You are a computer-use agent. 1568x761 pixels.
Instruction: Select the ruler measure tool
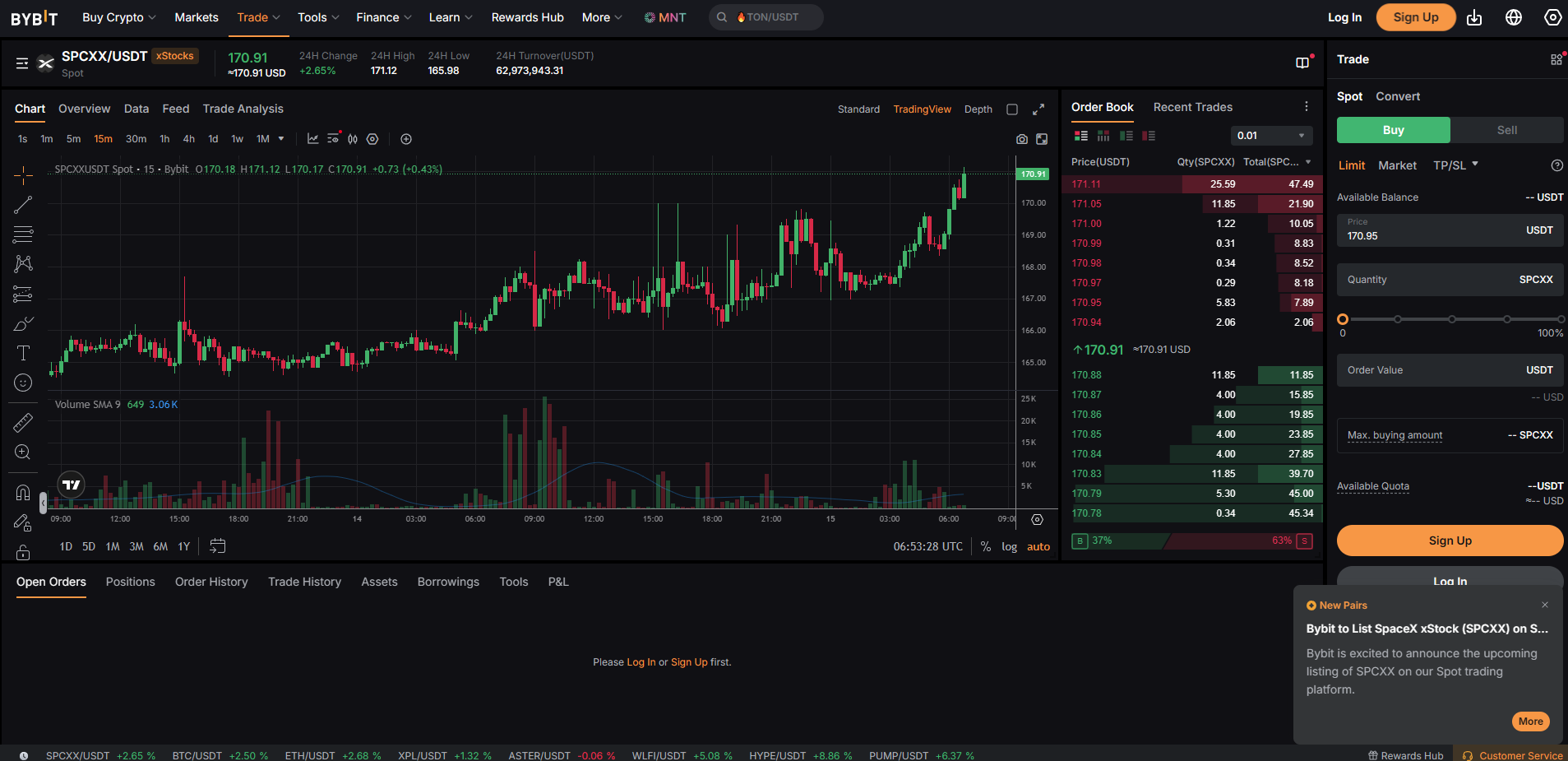point(23,423)
